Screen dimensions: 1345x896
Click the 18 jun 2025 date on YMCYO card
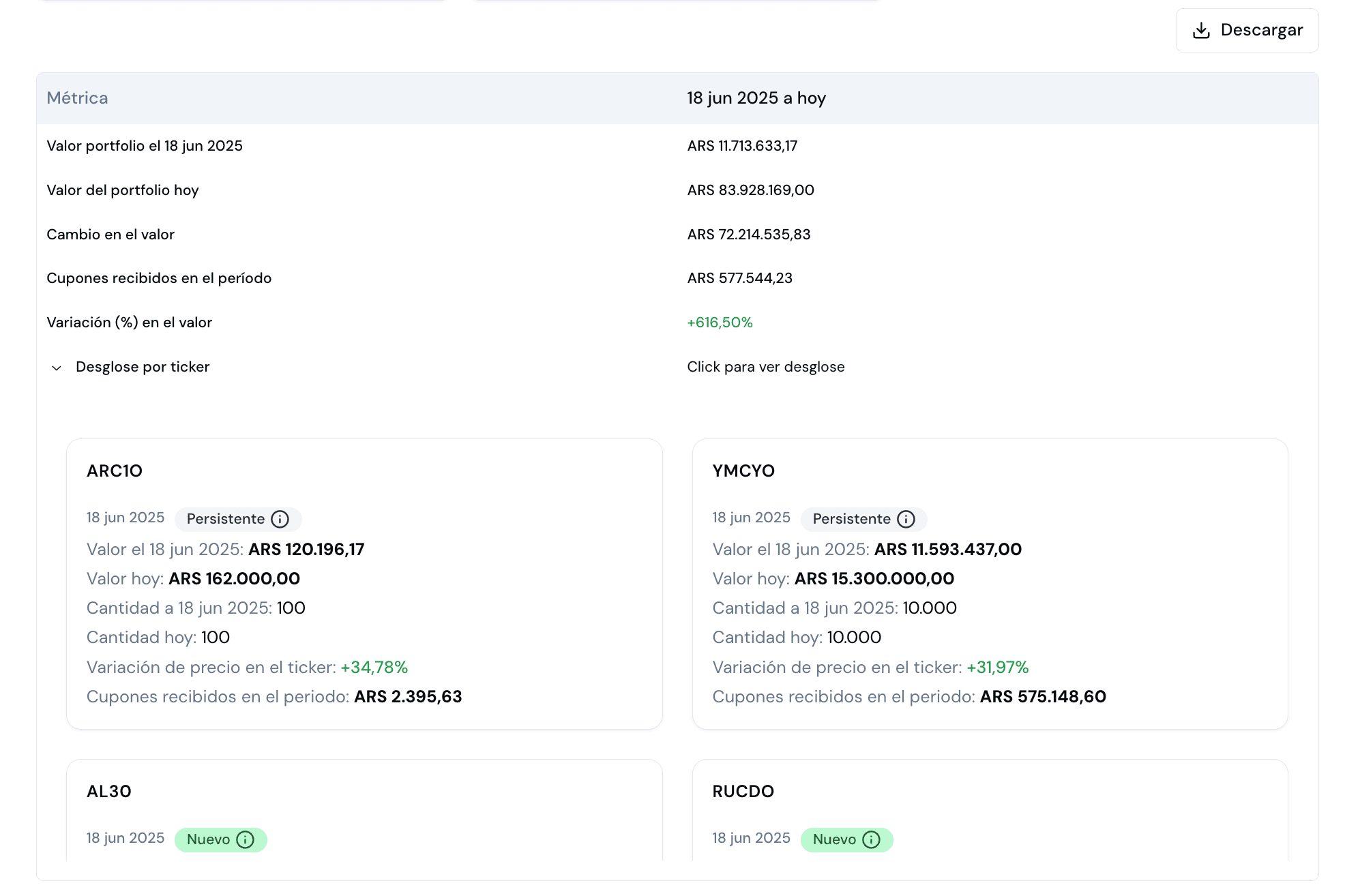752,518
